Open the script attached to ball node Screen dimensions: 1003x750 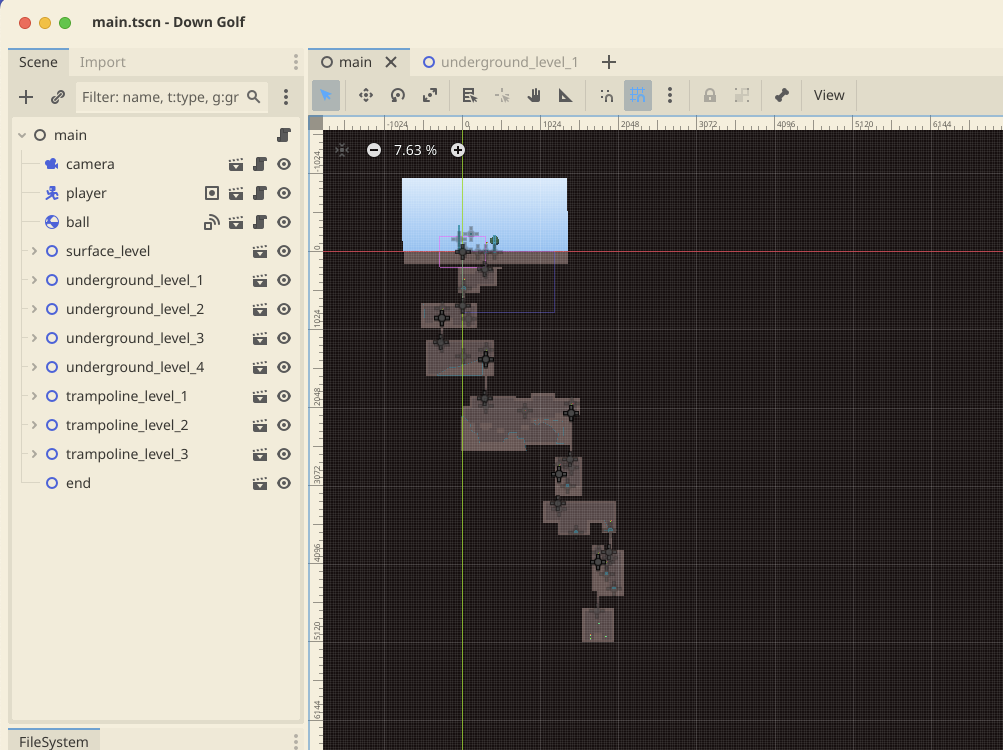coord(260,222)
